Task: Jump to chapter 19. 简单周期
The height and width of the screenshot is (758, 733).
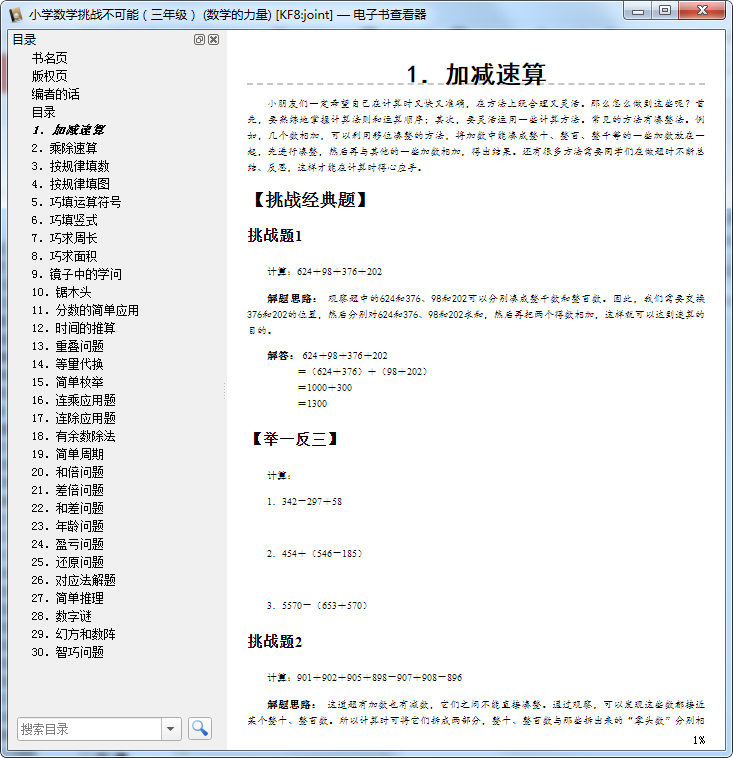Action: tap(68, 454)
